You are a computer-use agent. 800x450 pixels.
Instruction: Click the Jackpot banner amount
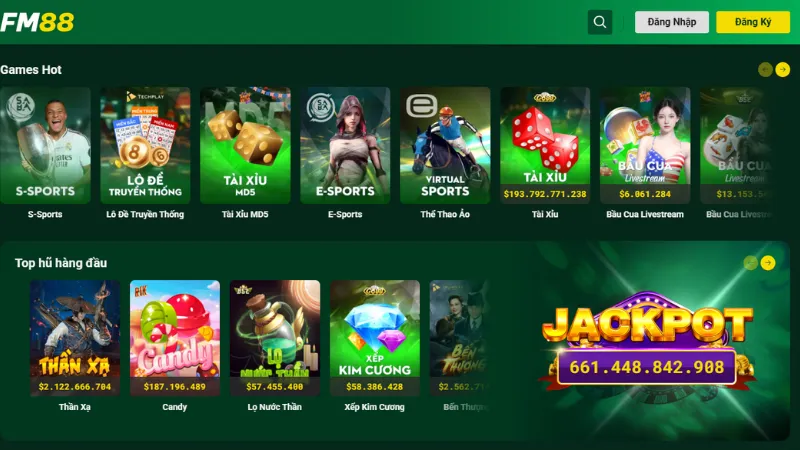(646, 367)
